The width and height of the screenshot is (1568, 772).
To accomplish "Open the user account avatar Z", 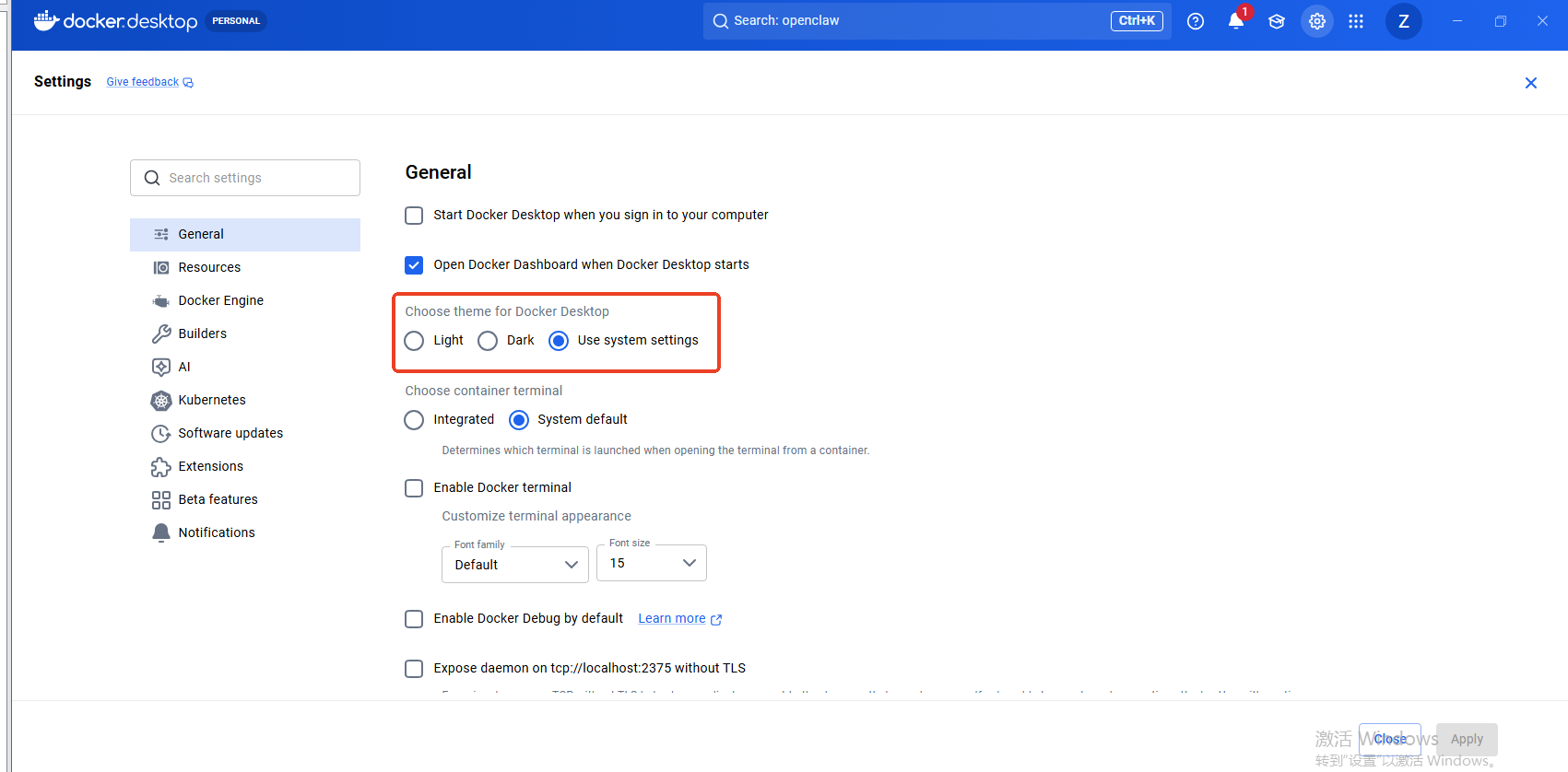I will 1404,21.
